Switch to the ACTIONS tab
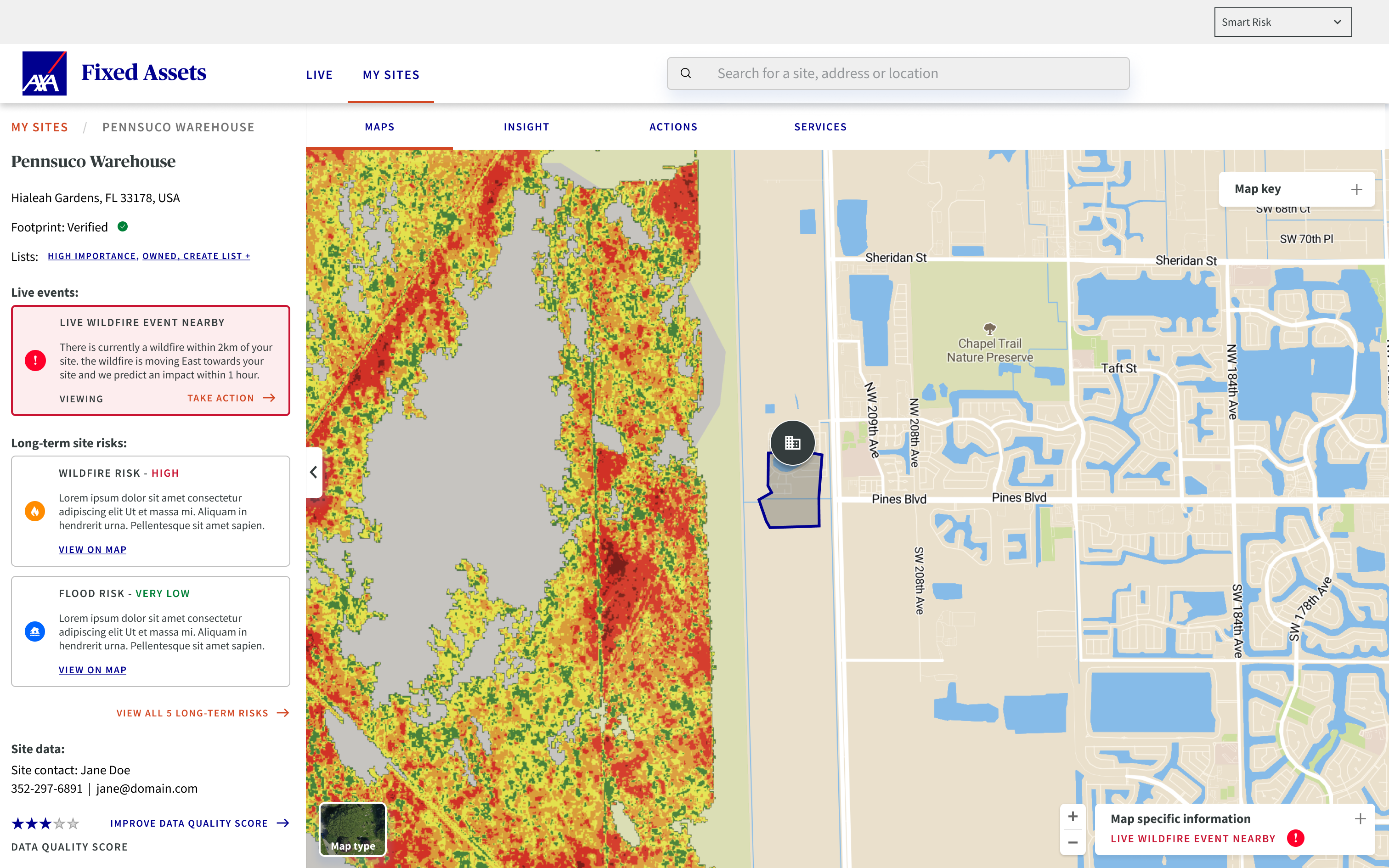The width and height of the screenshot is (1389, 868). point(673,127)
